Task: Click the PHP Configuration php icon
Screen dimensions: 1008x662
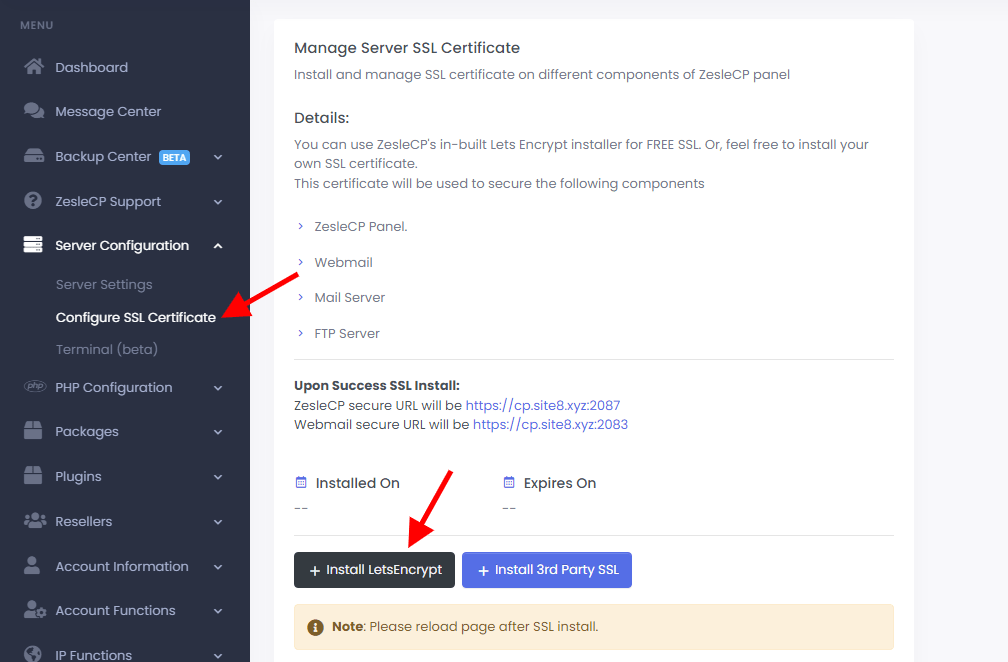Action: (35, 386)
